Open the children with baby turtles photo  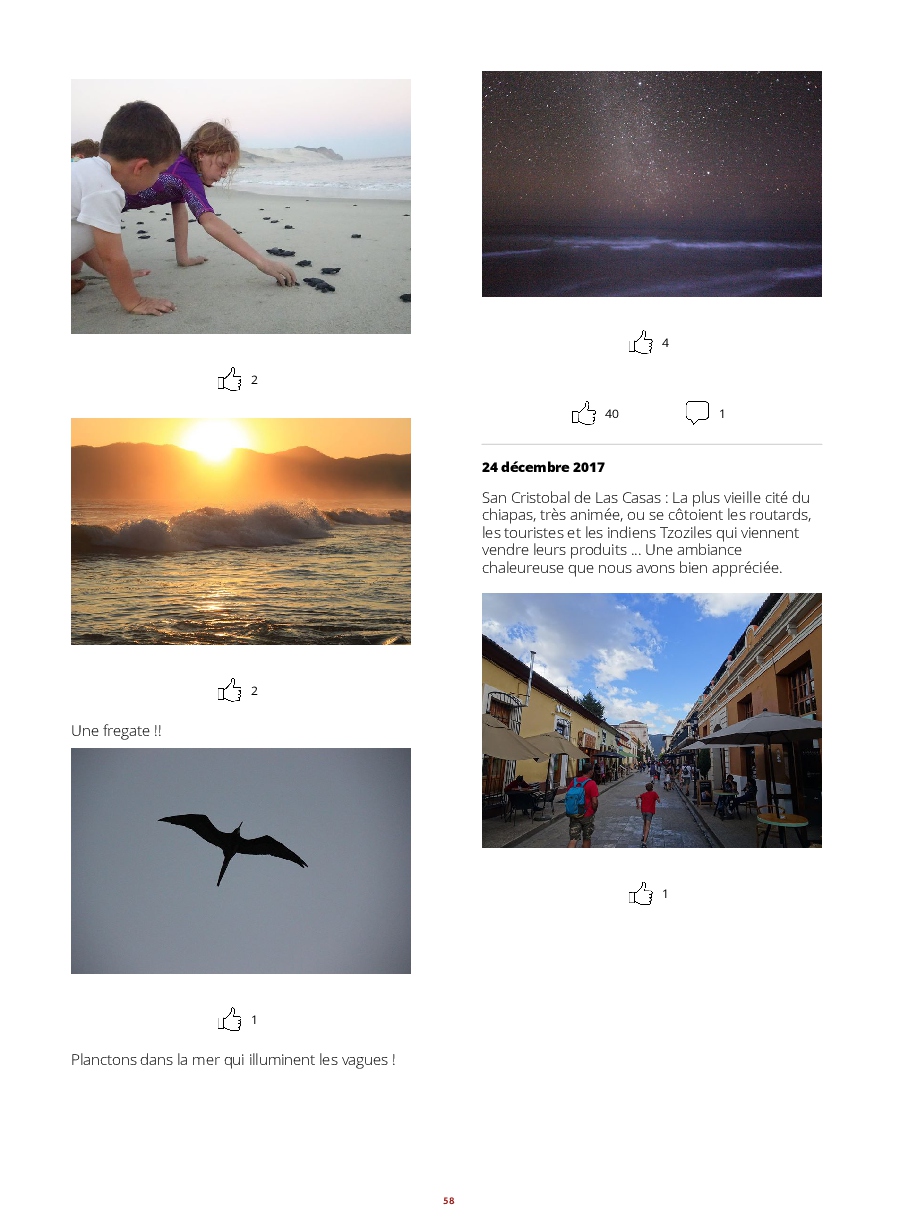pos(241,206)
